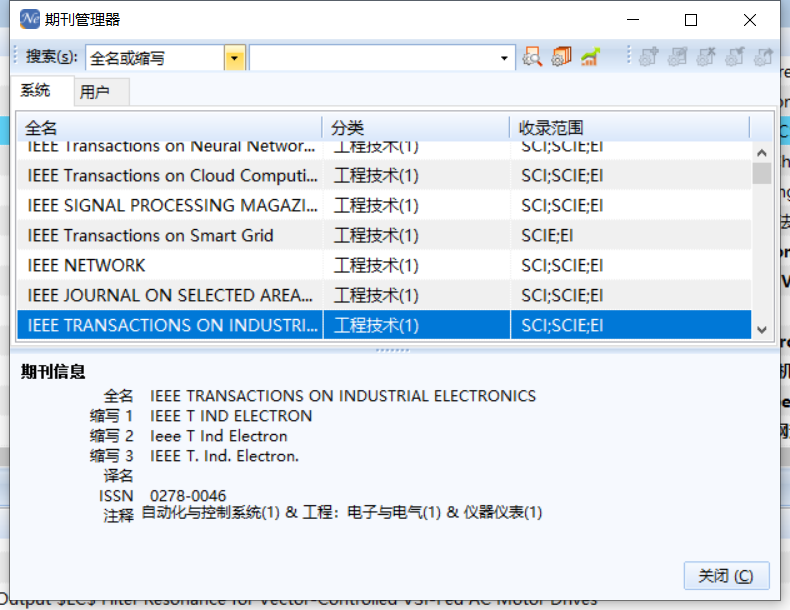Maximize the 期刊管理器 window
This screenshot has width=790, height=610.
pyautogui.click(x=691, y=20)
